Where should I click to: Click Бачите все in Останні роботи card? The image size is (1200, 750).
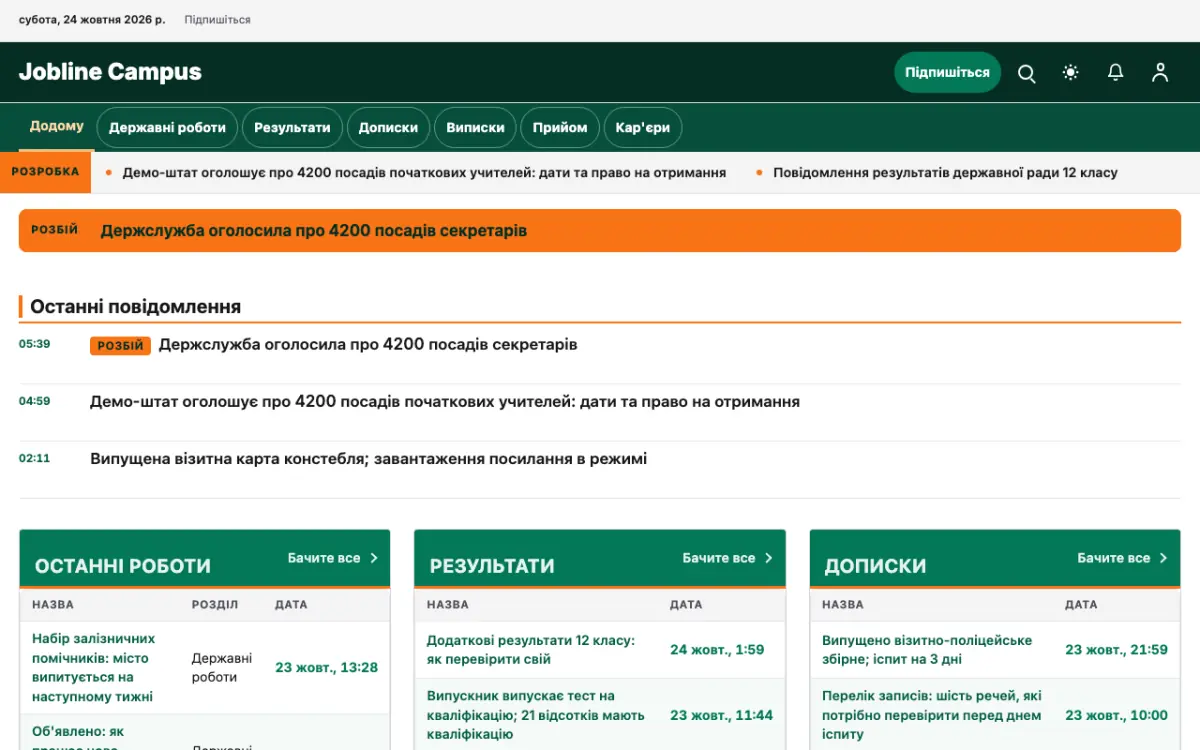pos(333,558)
